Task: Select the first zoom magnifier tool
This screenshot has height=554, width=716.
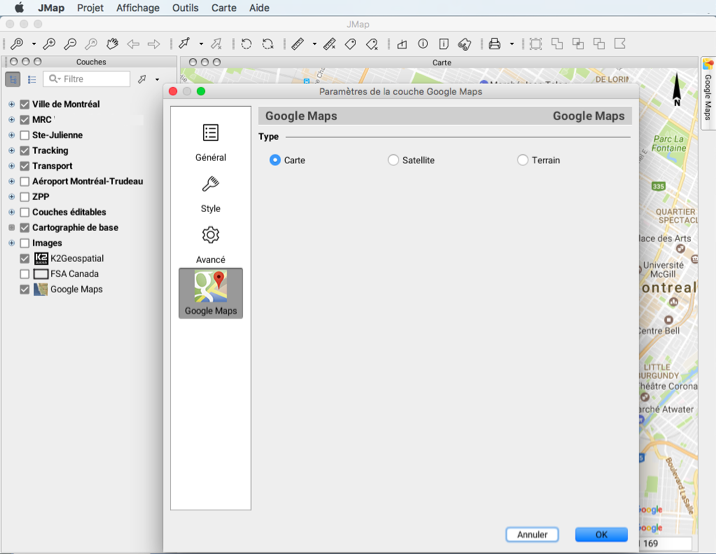Action: (17, 44)
